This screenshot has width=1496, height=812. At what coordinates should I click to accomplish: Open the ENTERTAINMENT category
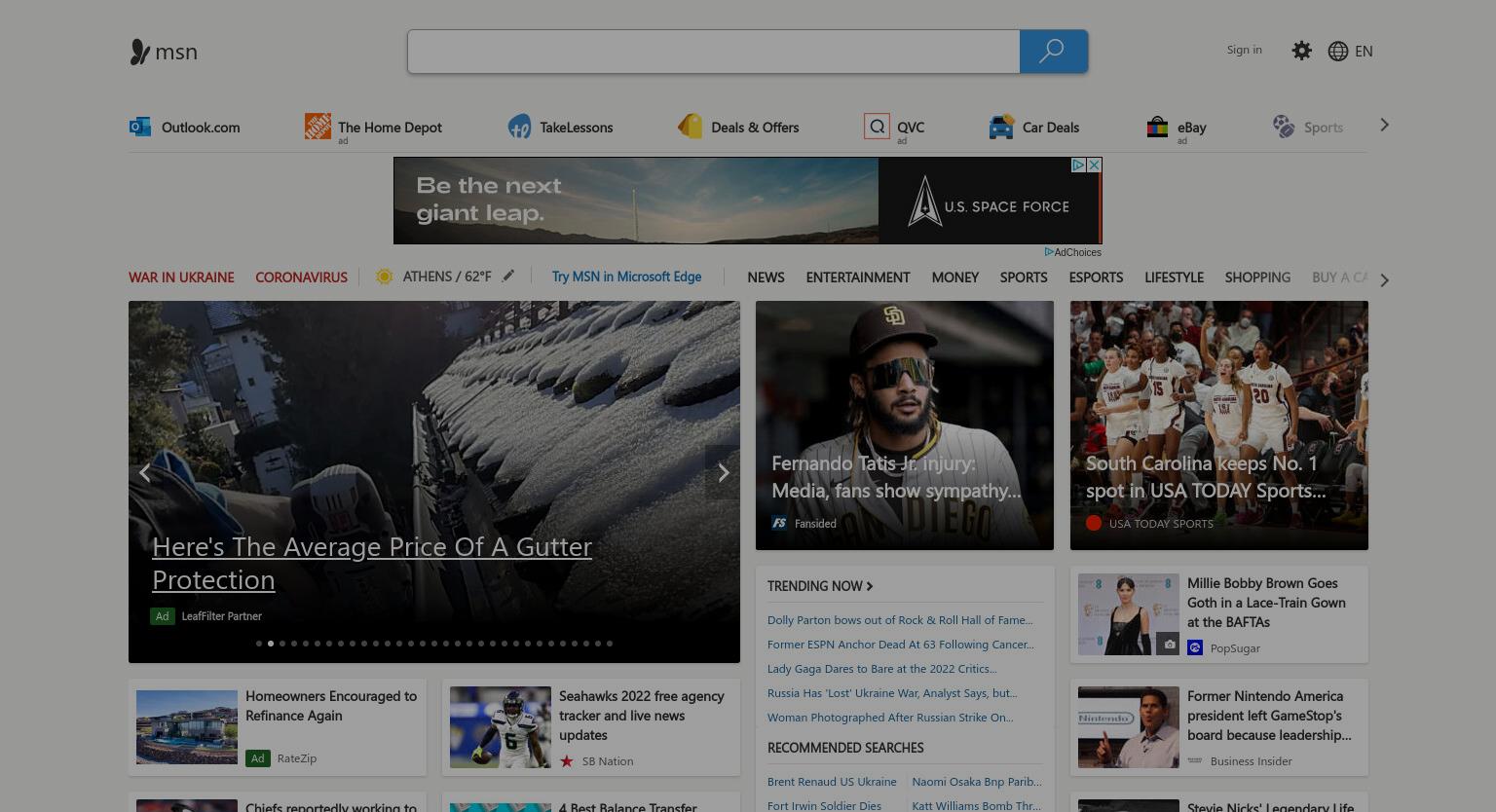(x=858, y=277)
